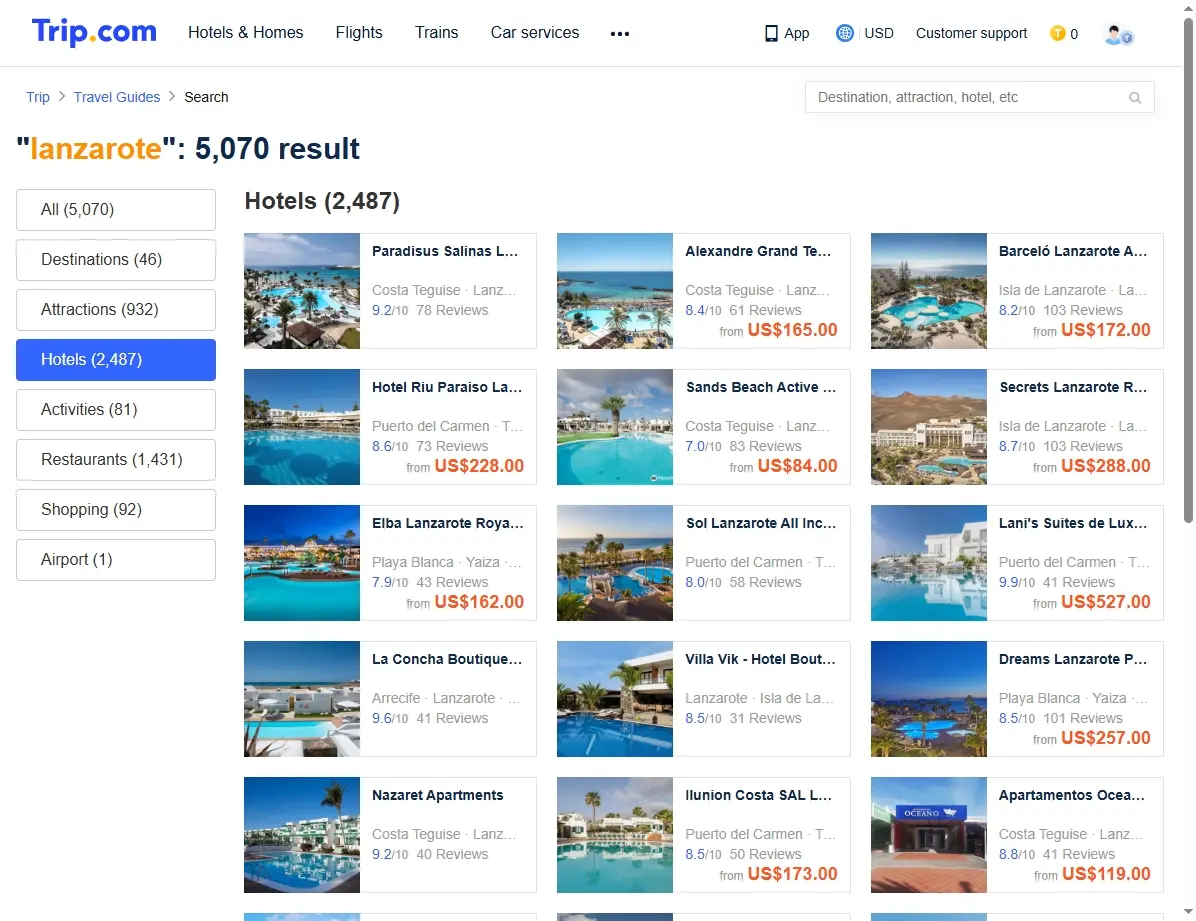Select the Airport (1) filter
Image resolution: width=1196 pixels, height=921 pixels.
click(116, 560)
